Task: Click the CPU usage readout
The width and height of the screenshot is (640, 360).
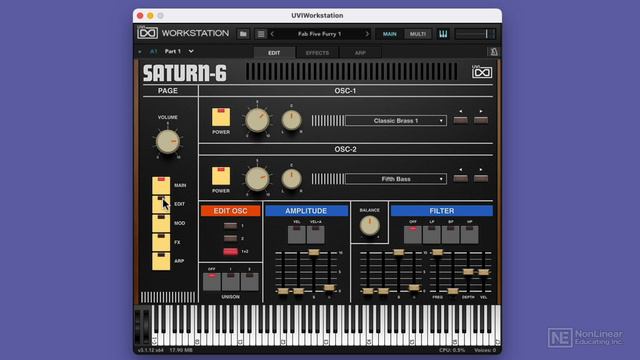Action: click(452, 350)
